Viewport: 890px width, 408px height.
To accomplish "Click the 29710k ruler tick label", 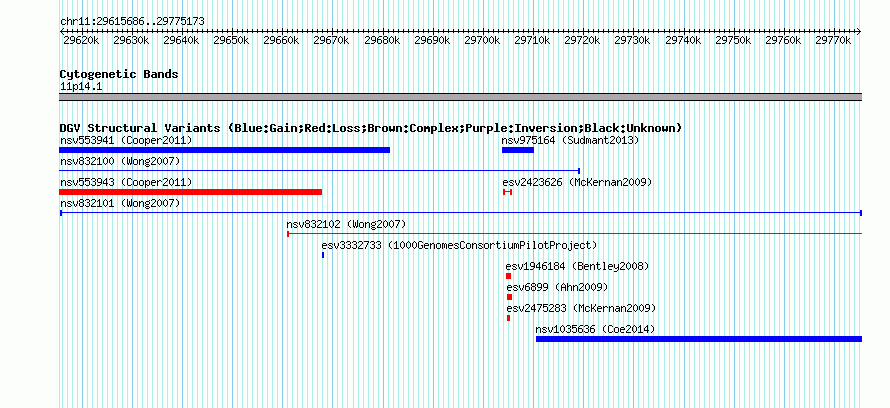I will pyautogui.click(x=532, y=40).
